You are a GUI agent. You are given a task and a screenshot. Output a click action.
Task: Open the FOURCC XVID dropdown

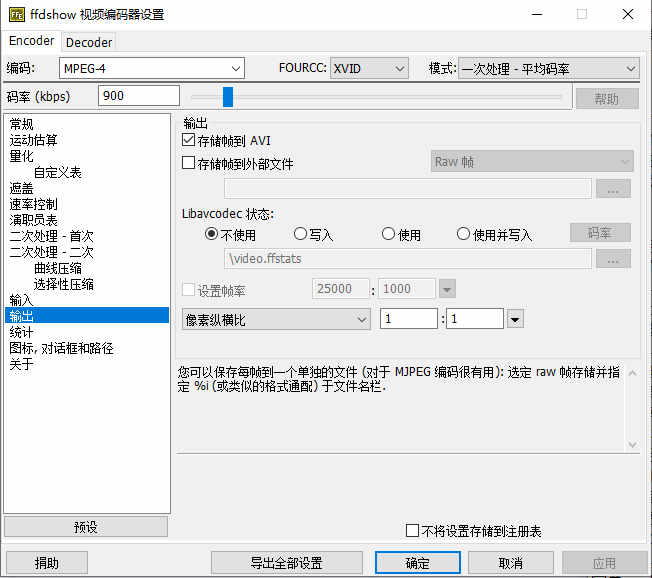pos(369,68)
